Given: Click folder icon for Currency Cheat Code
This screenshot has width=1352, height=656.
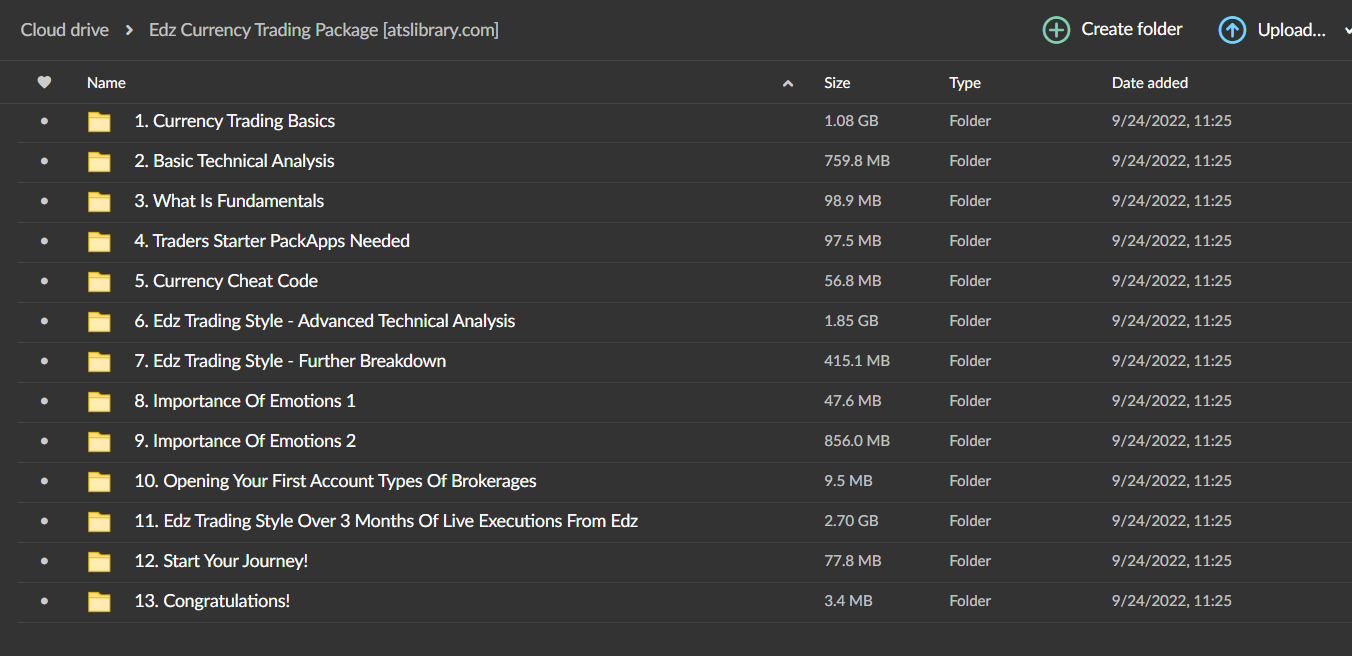Looking at the screenshot, I should click(x=99, y=282).
